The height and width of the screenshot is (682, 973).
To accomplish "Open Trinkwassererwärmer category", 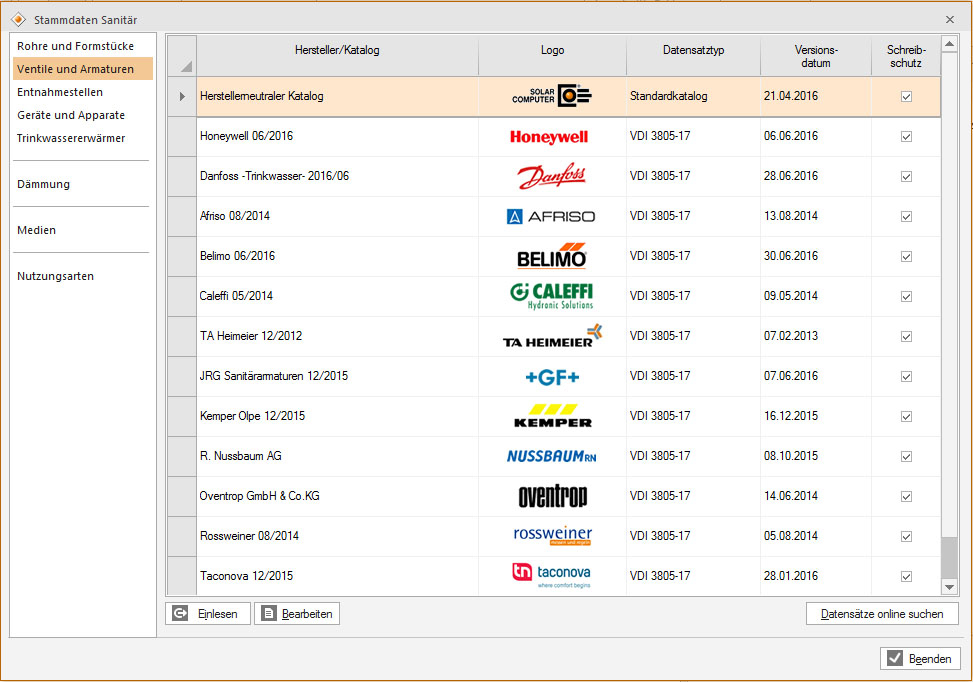I will [x=83, y=138].
